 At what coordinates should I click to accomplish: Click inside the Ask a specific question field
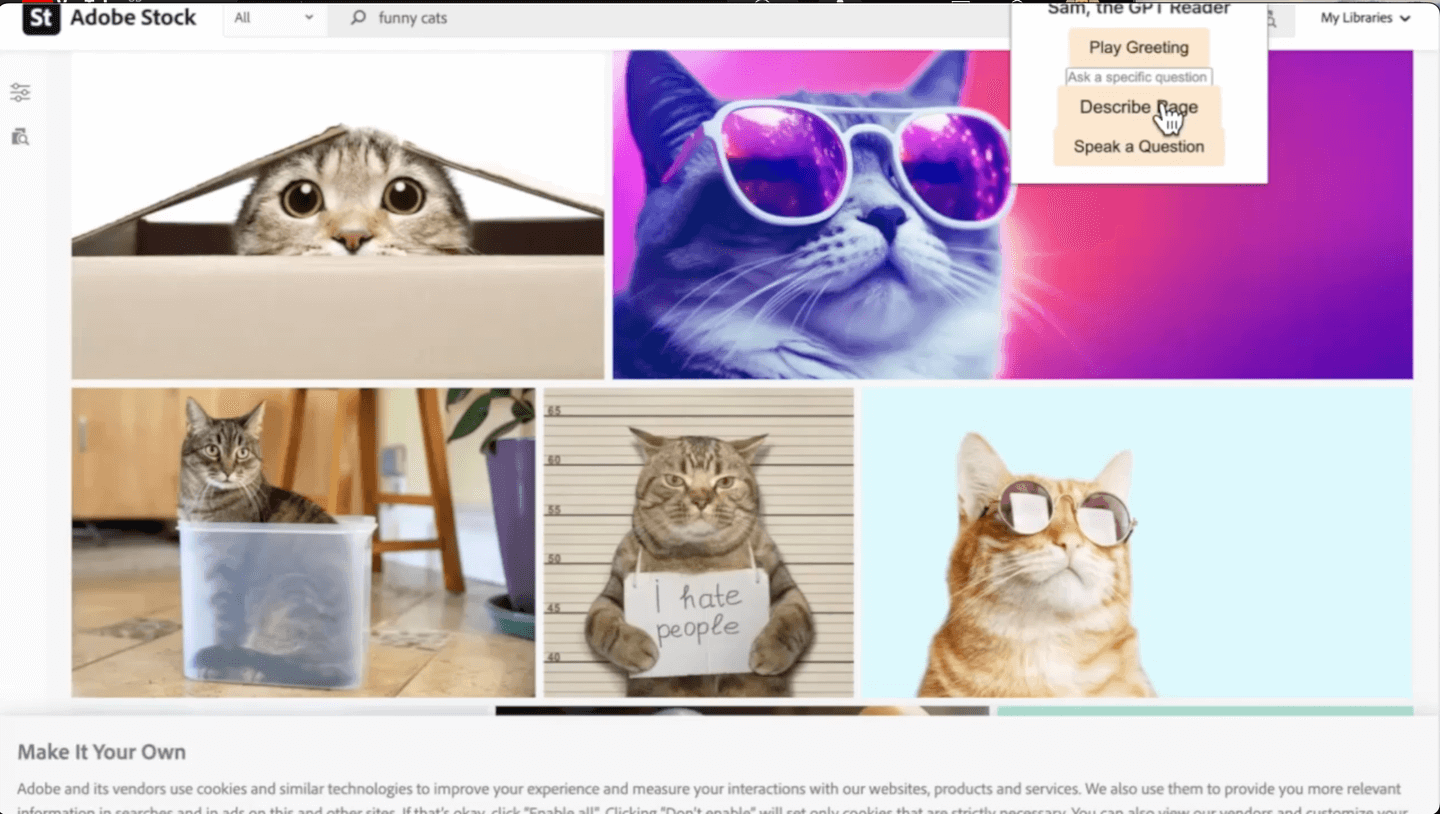[1138, 76]
